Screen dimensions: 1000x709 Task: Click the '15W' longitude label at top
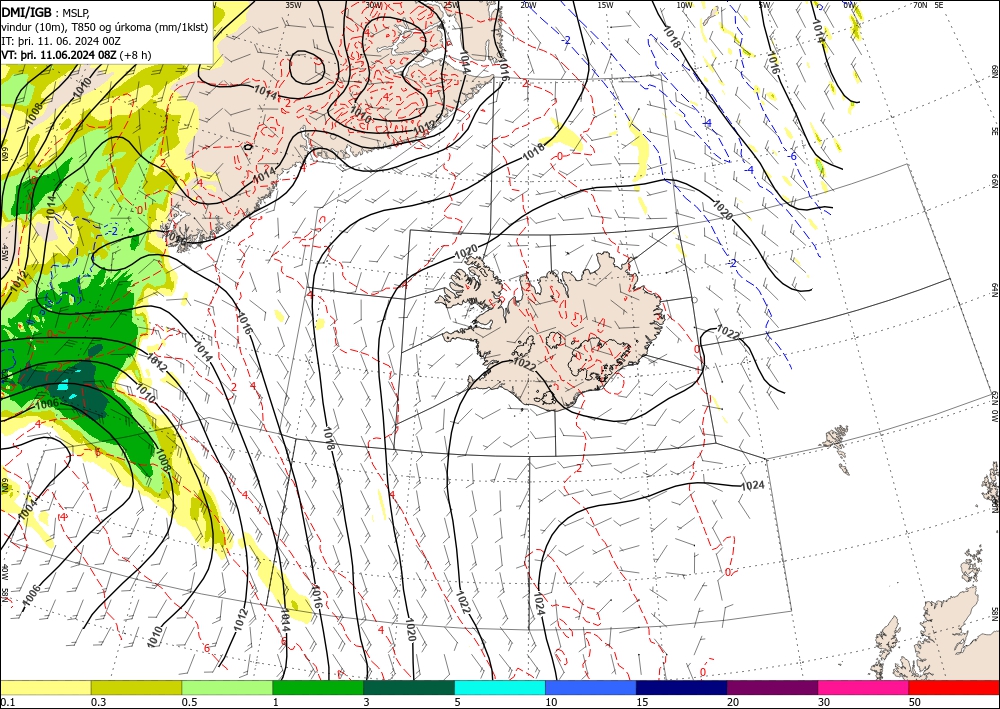[x=605, y=5]
